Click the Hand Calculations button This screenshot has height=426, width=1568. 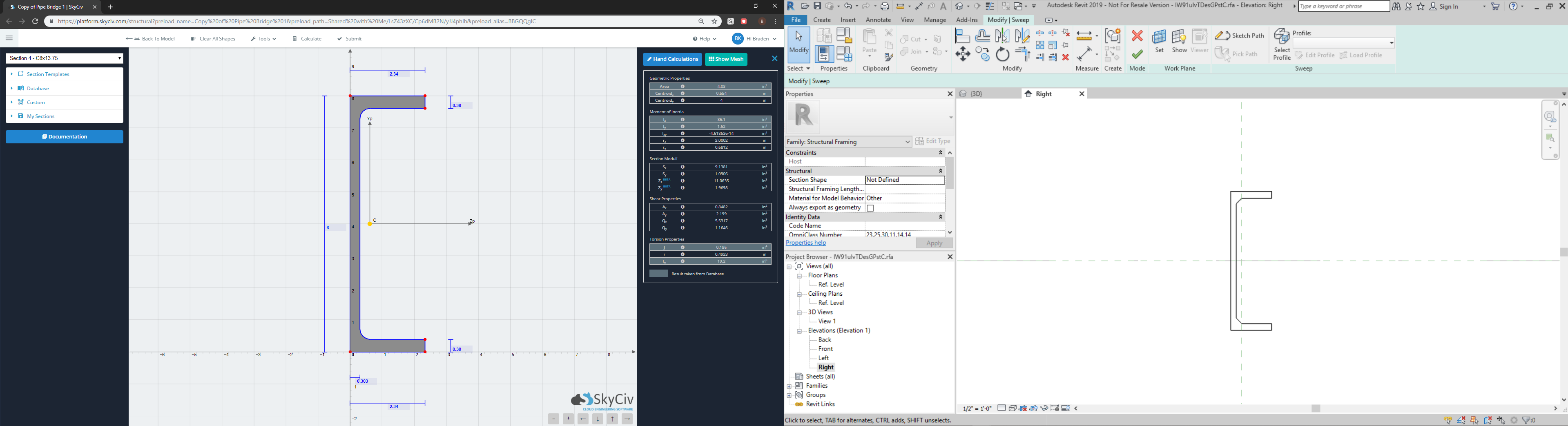pyautogui.click(x=672, y=58)
